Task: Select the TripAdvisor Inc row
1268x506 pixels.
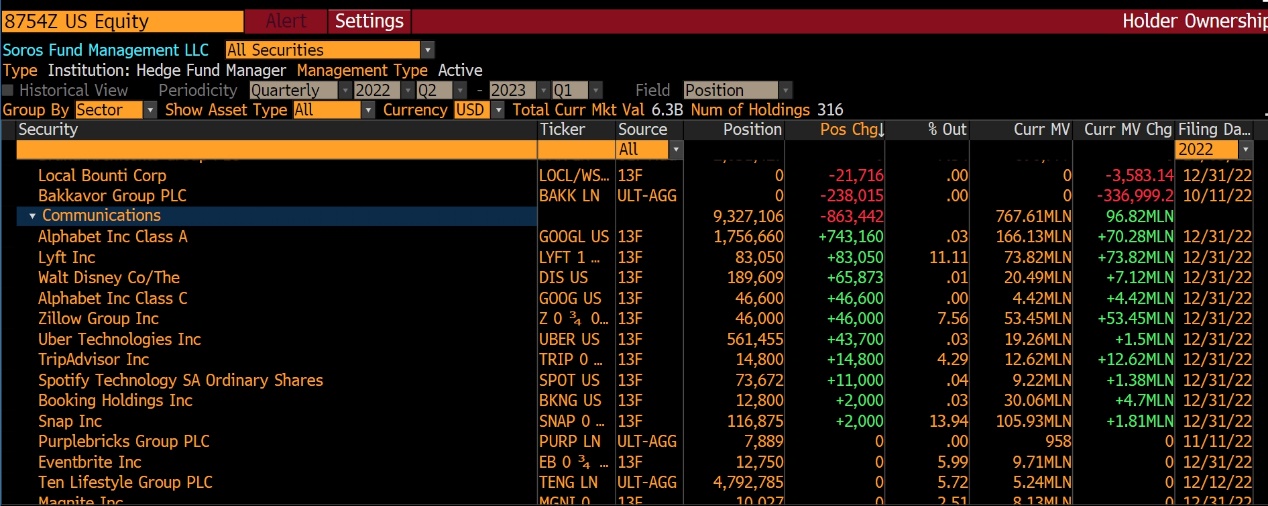Action: 634,359
